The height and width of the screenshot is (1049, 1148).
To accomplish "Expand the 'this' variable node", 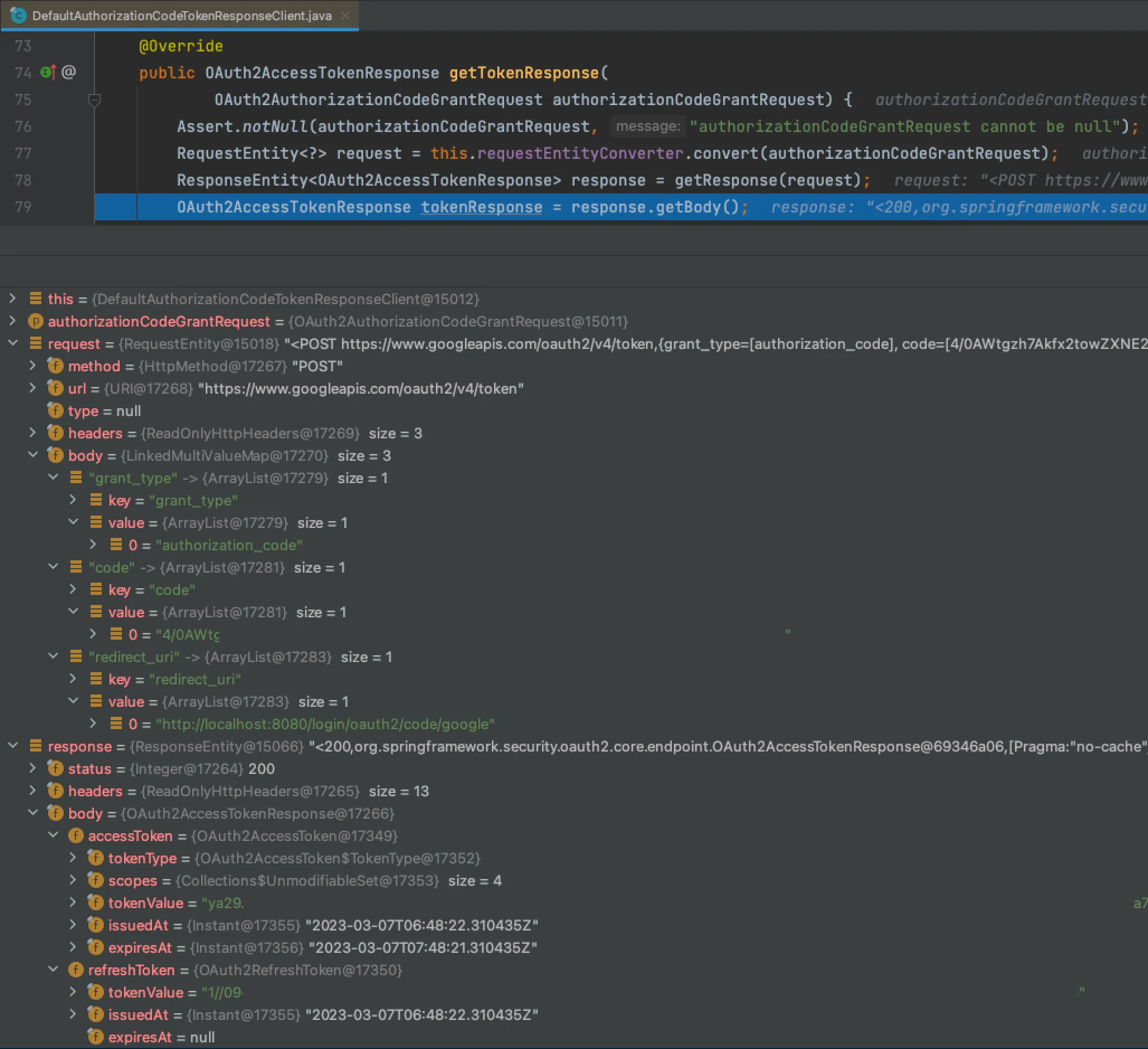I will [x=12, y=299].
